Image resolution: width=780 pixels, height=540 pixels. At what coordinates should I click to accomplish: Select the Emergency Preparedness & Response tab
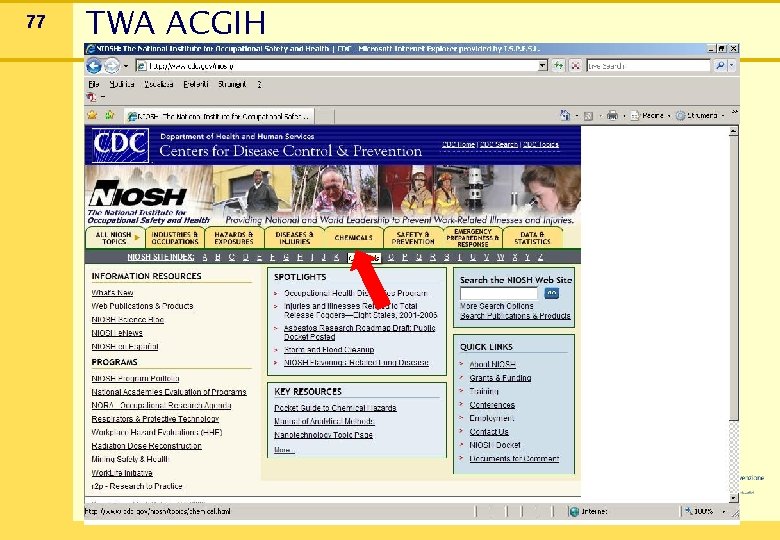click(473, 238)
